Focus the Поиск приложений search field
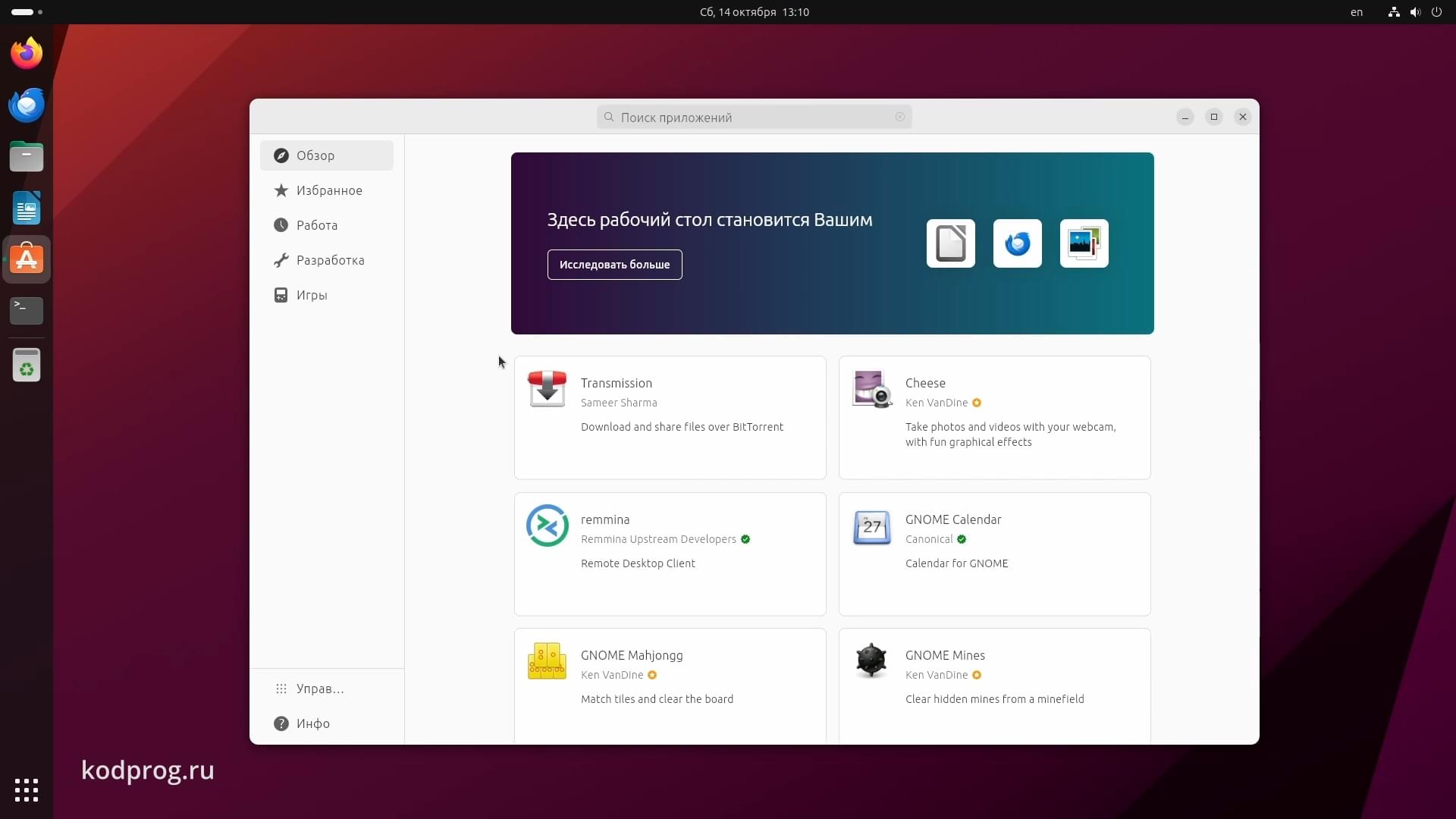This screenshot has width=1456, height=819. pos(754,117)
